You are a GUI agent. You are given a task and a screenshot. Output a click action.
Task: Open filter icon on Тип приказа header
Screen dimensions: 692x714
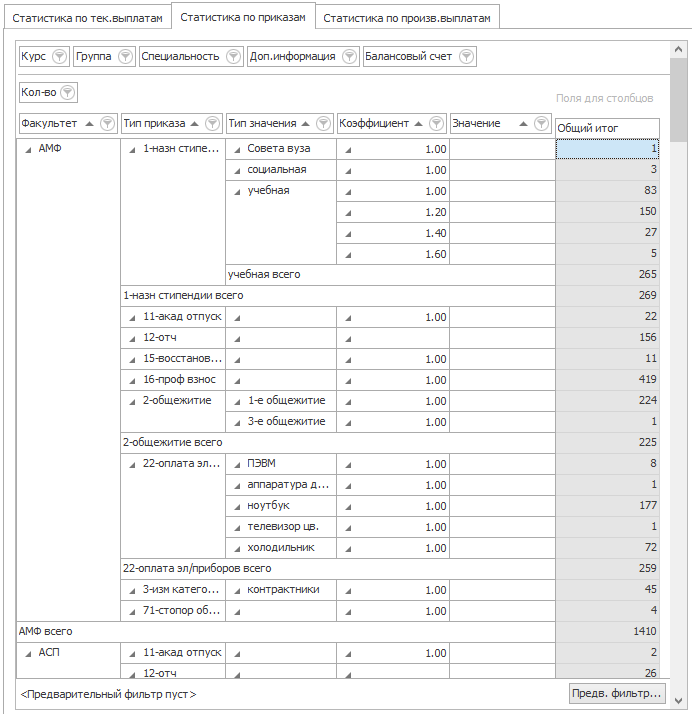(x=213, y=123)
